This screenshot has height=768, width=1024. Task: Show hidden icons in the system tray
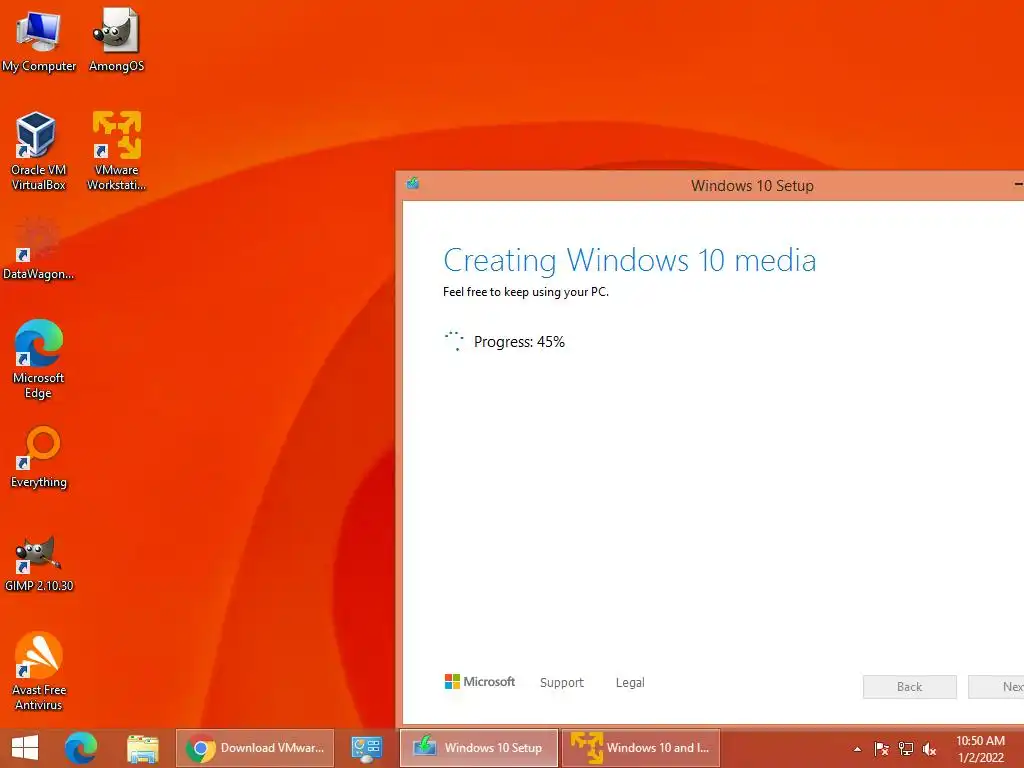point(857,749)
